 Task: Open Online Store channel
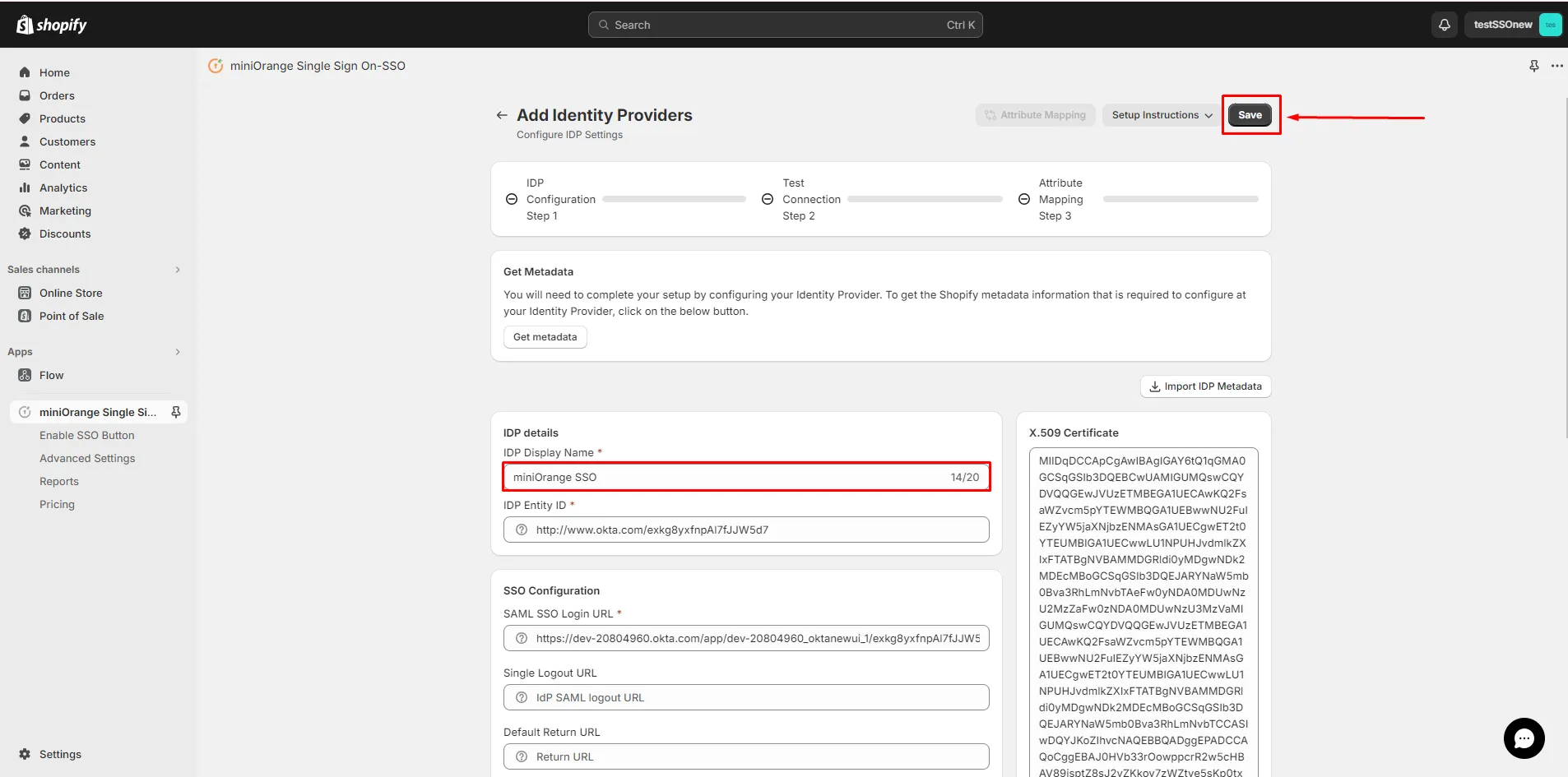[x=71, y=293]
